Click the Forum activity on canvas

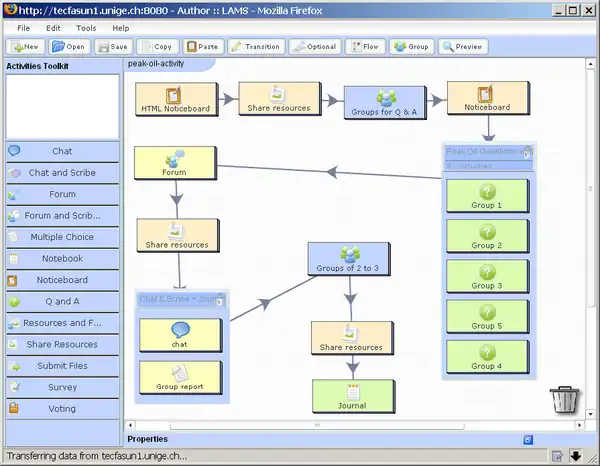174,163
